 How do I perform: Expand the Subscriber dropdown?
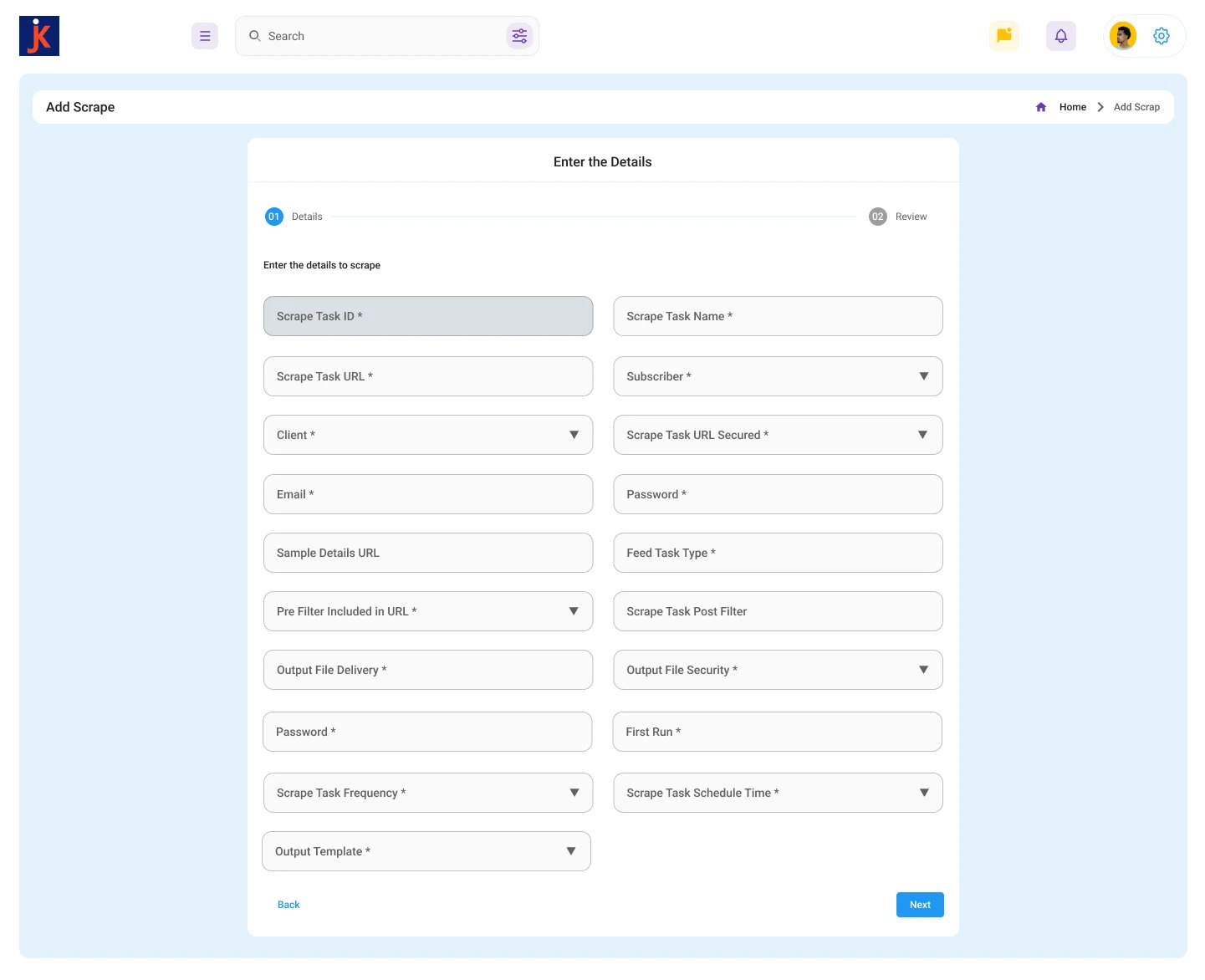click(778, 376)
